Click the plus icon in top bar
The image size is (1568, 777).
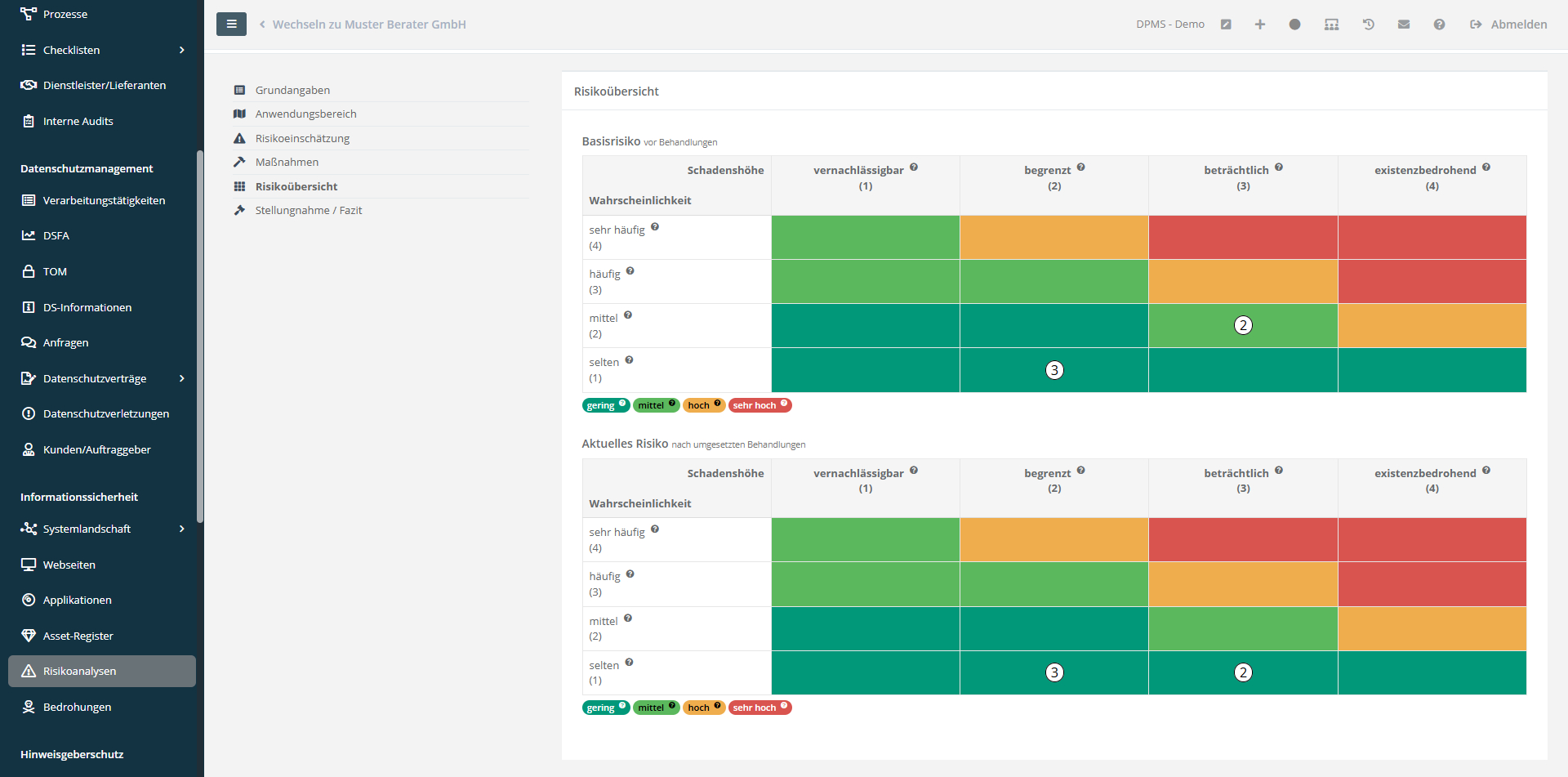(1259, 25)
